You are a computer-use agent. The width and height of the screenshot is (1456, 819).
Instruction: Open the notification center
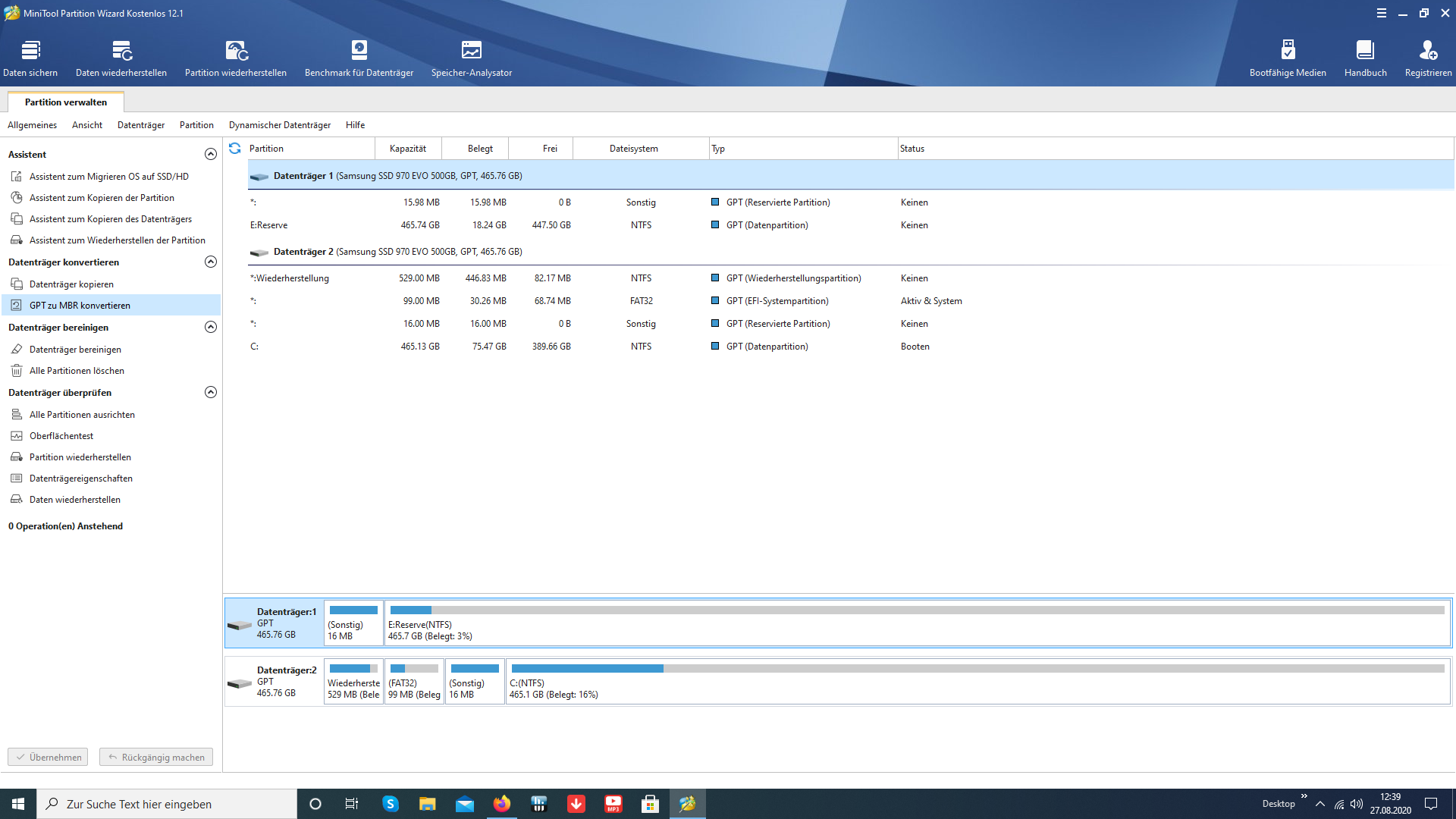point(1431,804)
